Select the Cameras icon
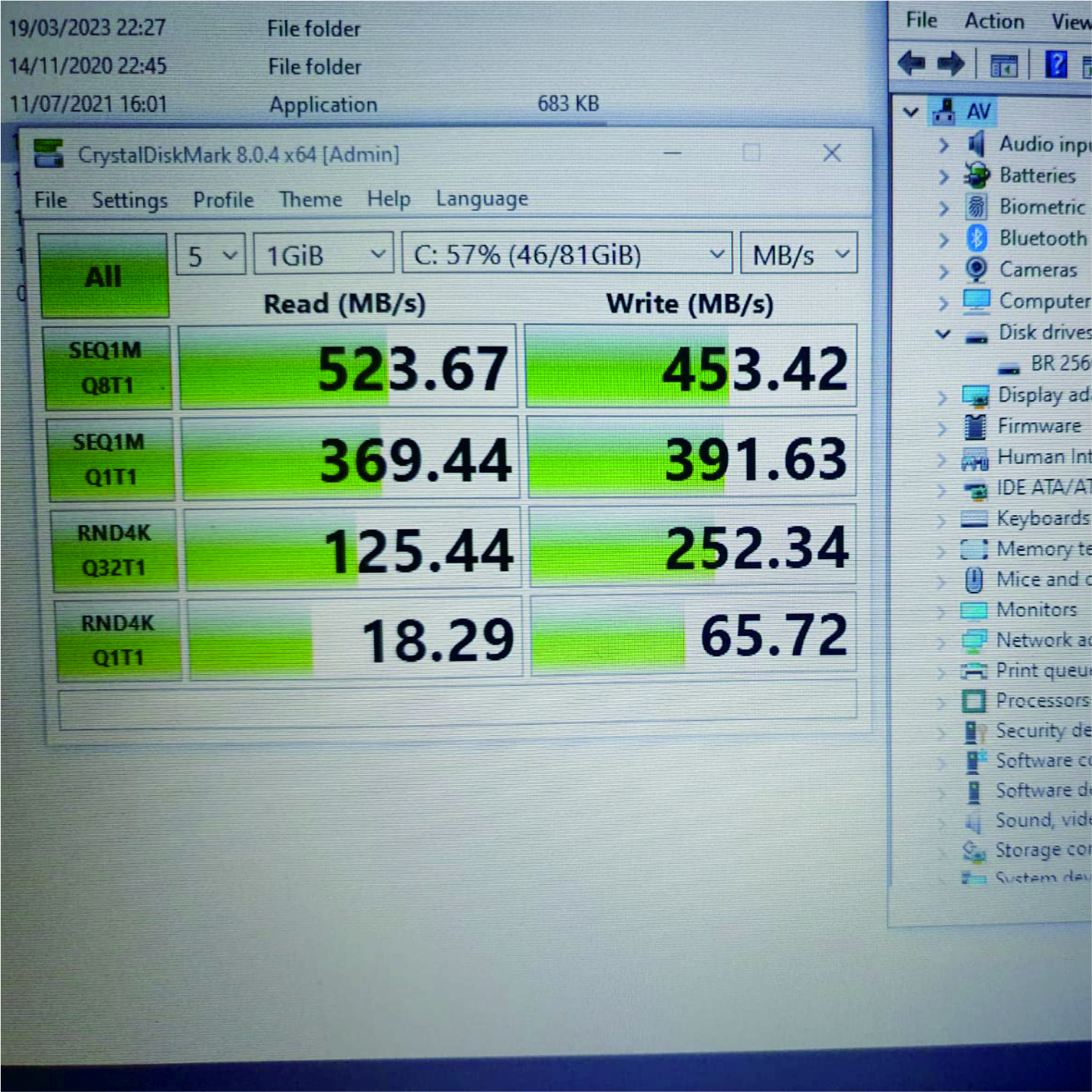Screen dimensions: 1092x1092 976,269
